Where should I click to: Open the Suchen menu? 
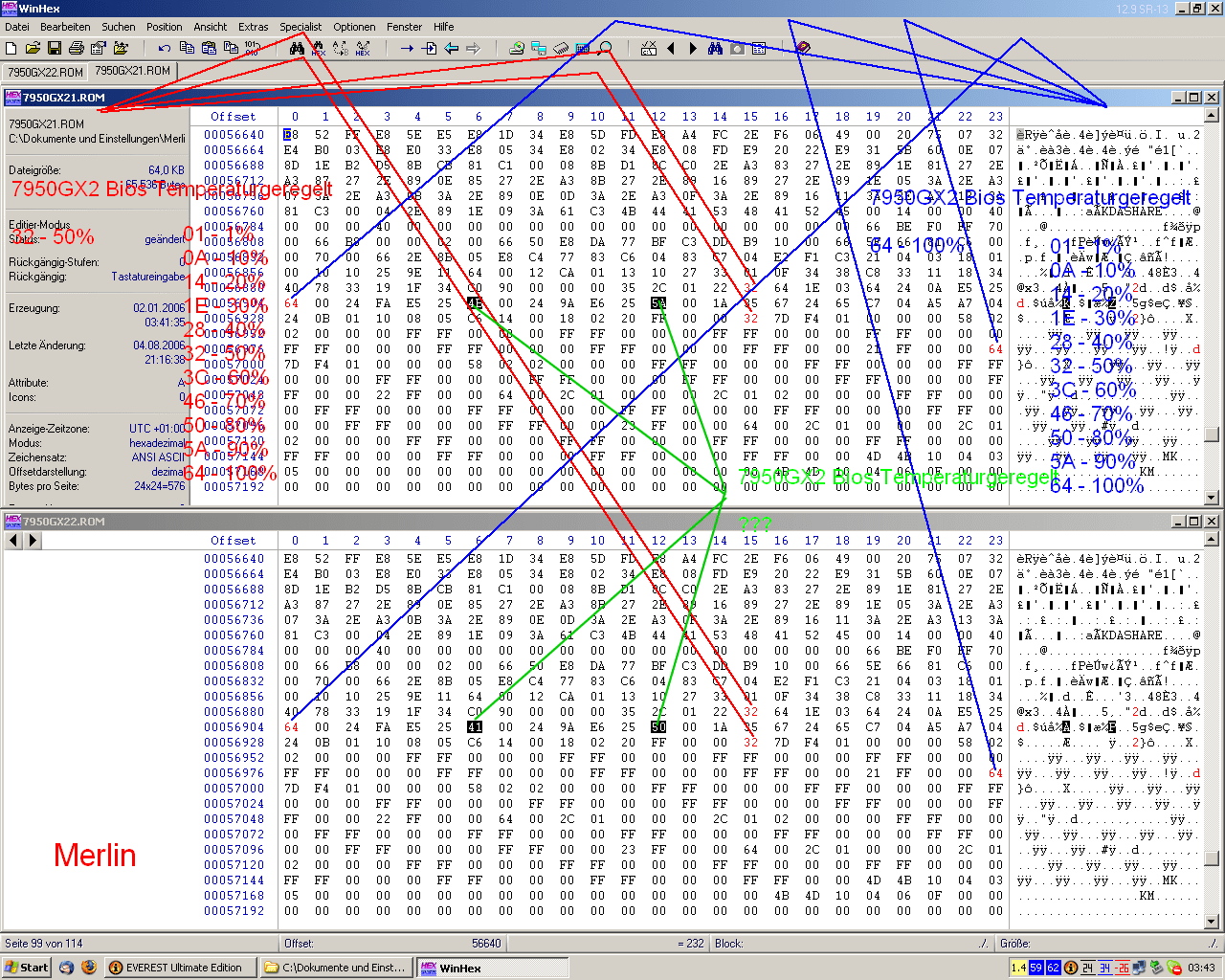119,27
